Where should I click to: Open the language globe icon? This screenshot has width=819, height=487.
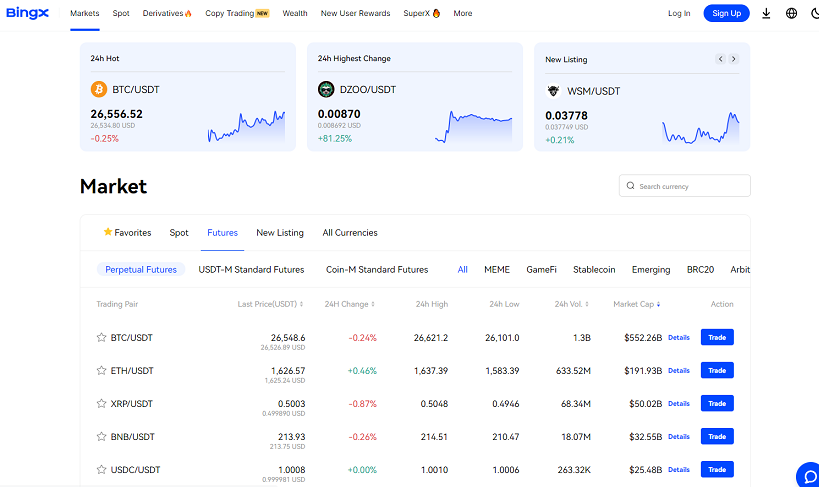[791, 14]
